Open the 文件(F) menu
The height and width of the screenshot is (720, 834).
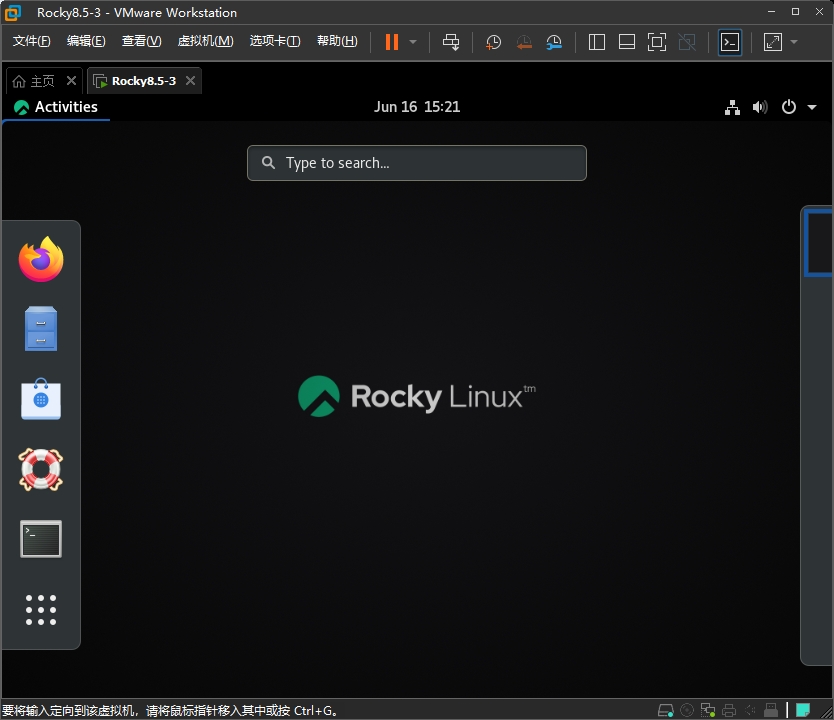tap(31, 41)
